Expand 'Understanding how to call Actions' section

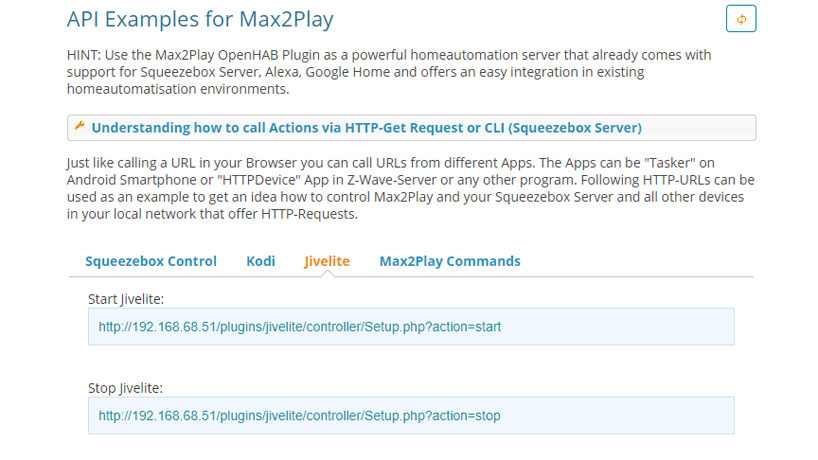click(411, 128)
